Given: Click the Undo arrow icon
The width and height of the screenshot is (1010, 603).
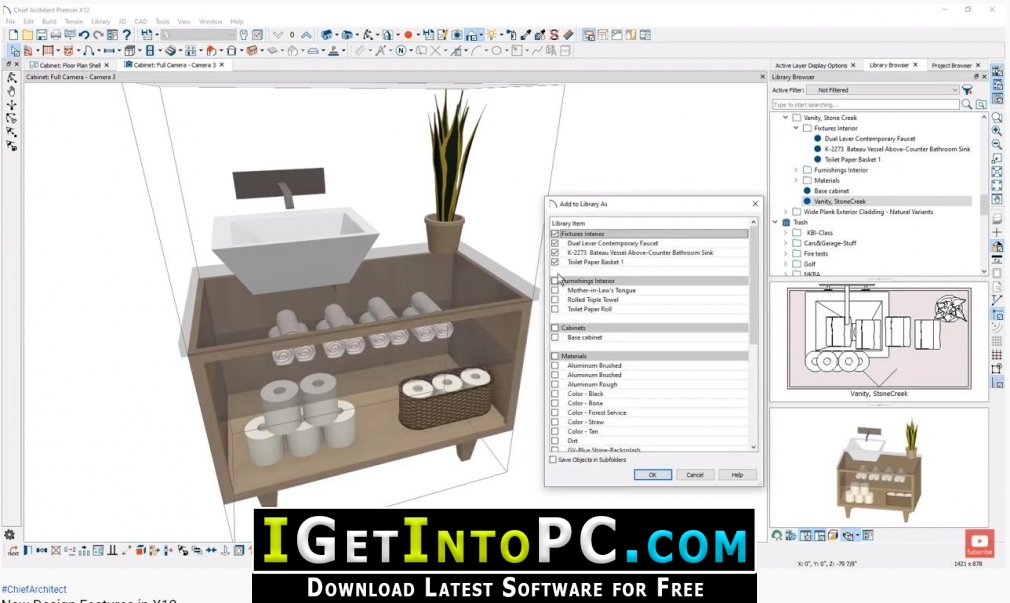Looking at the screenshot, I should 84,35.
